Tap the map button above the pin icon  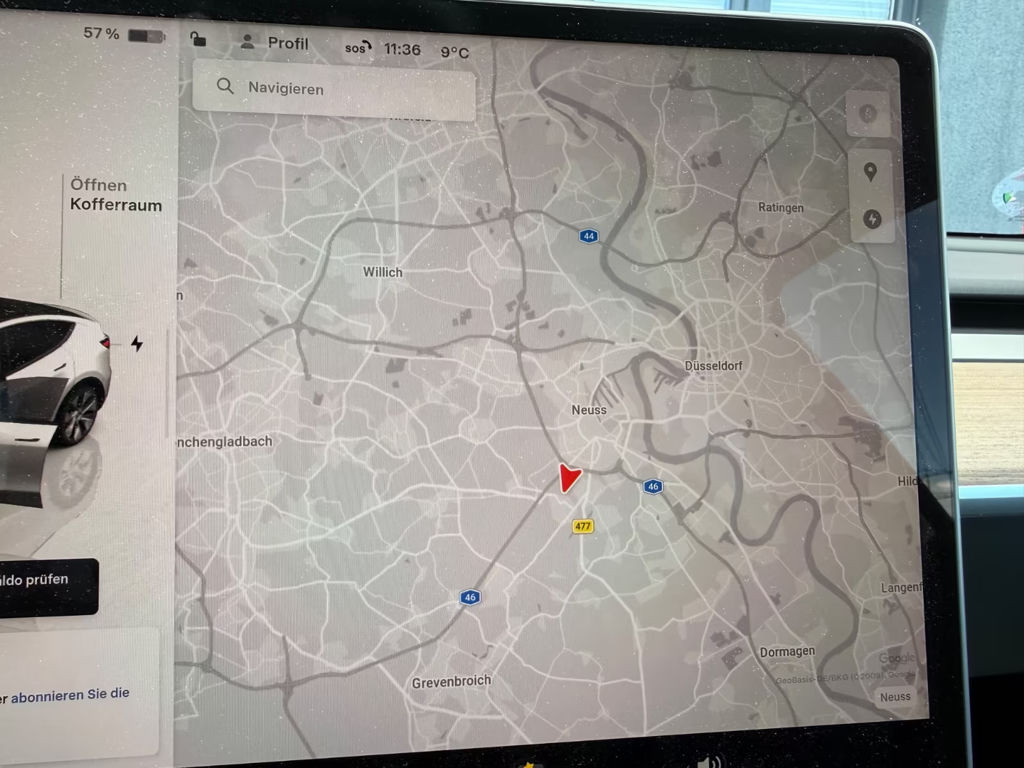point(868,114)
